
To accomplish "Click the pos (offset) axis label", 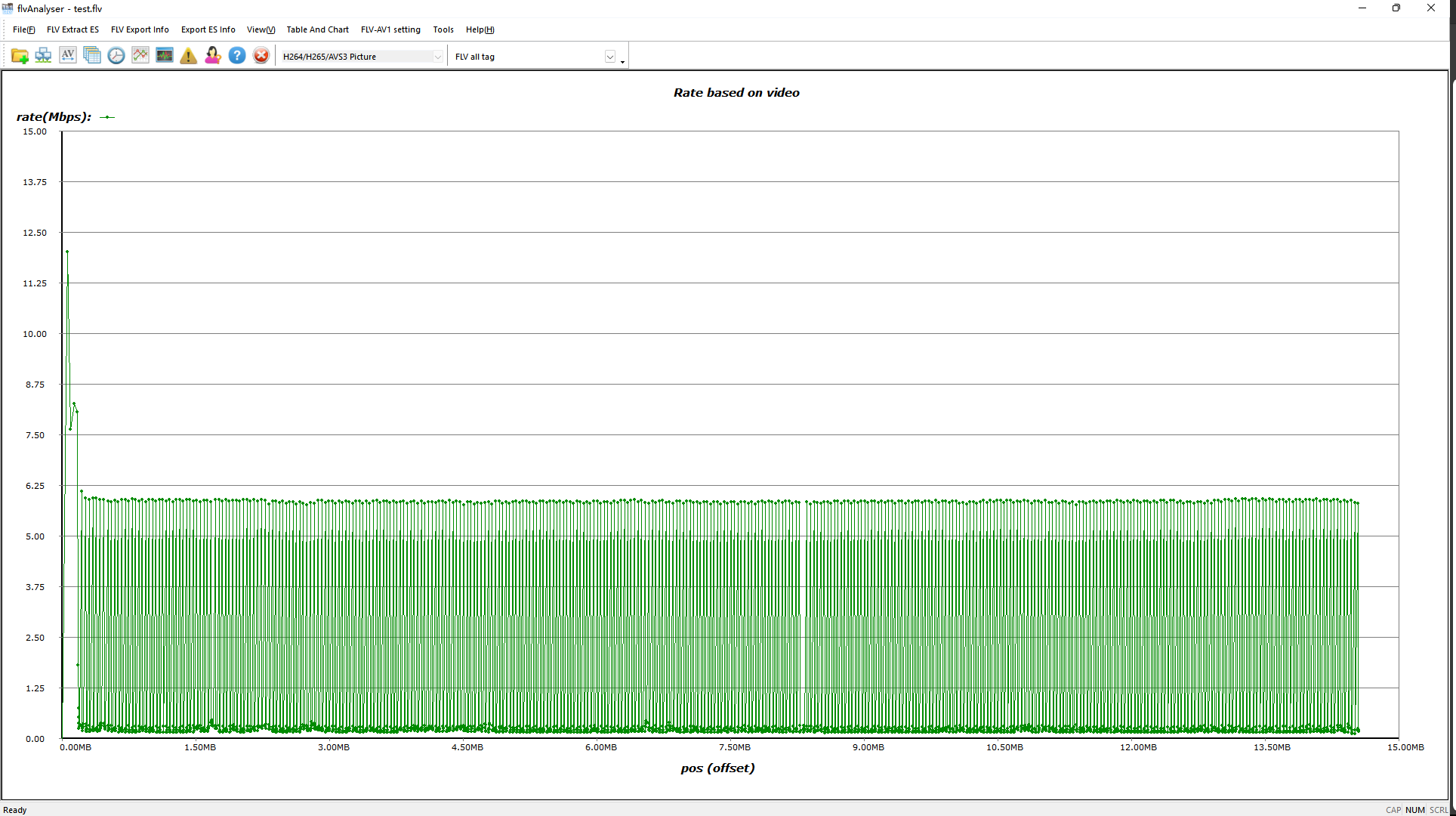I will coord(717,768).
